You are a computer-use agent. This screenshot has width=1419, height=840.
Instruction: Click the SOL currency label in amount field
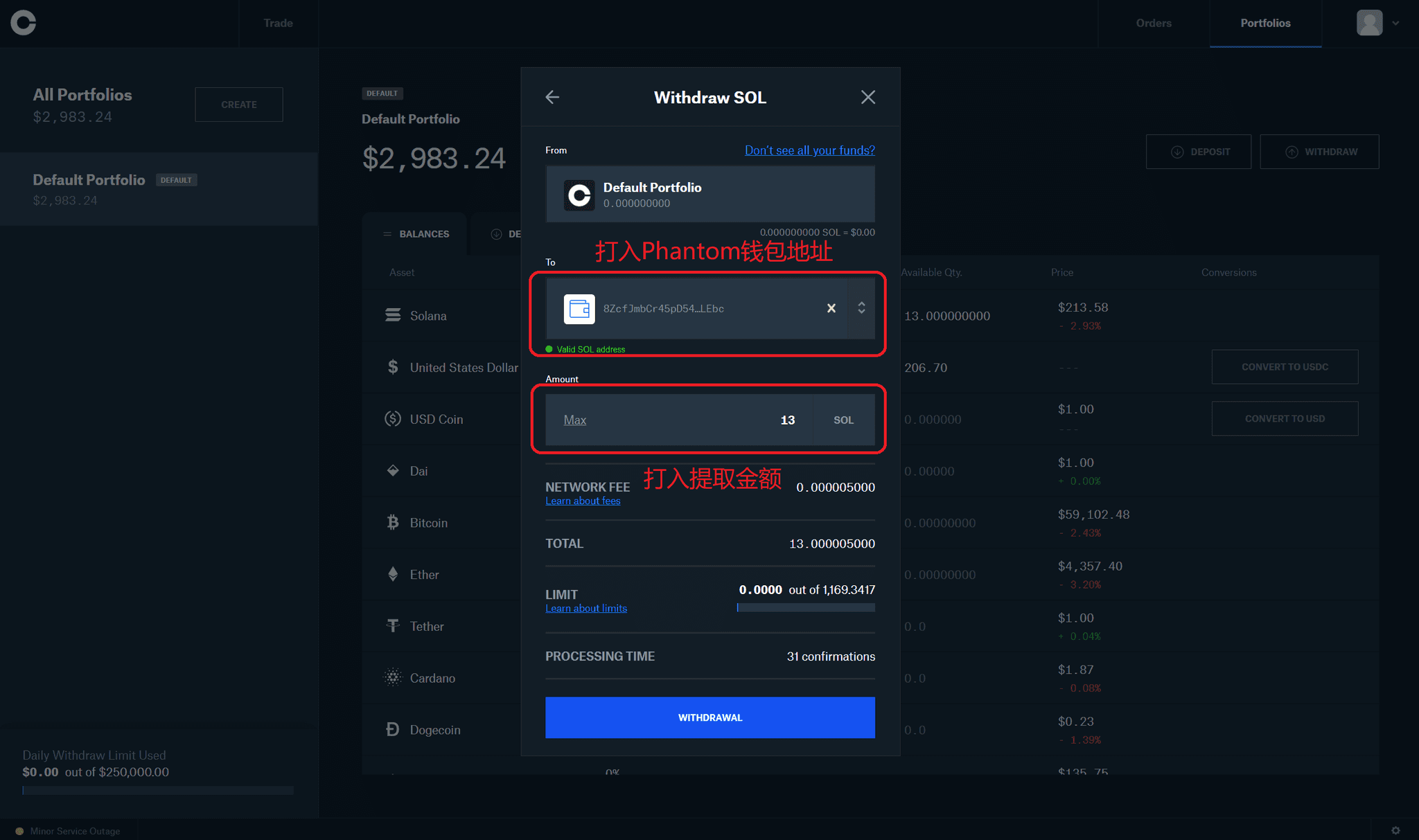tap(843, 420)
